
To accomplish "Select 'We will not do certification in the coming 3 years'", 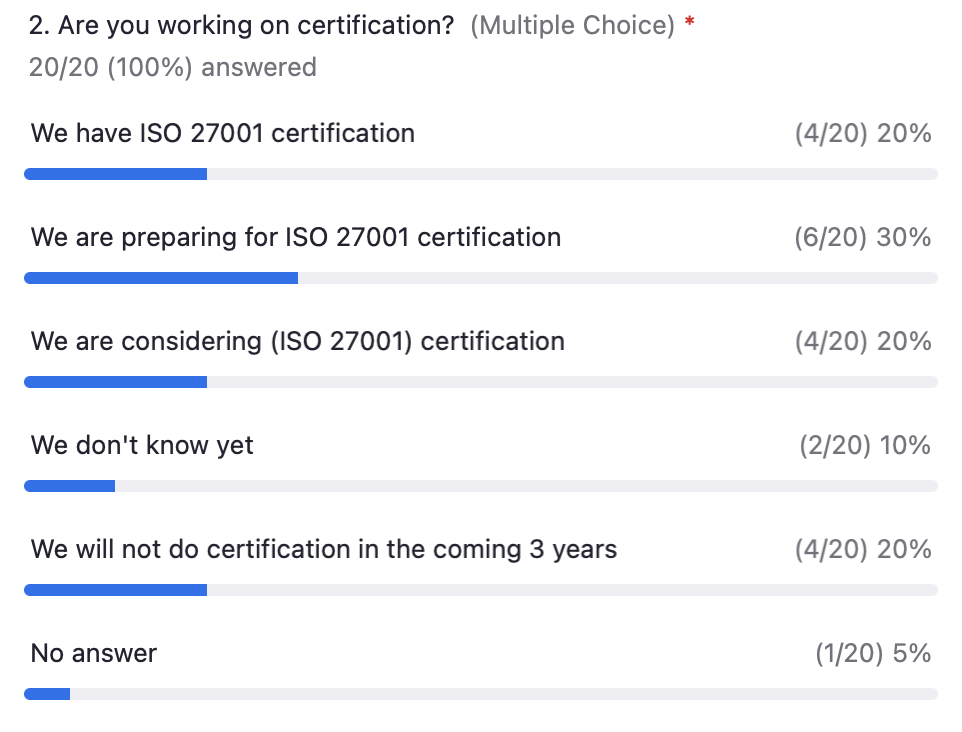I will (324, 549).
